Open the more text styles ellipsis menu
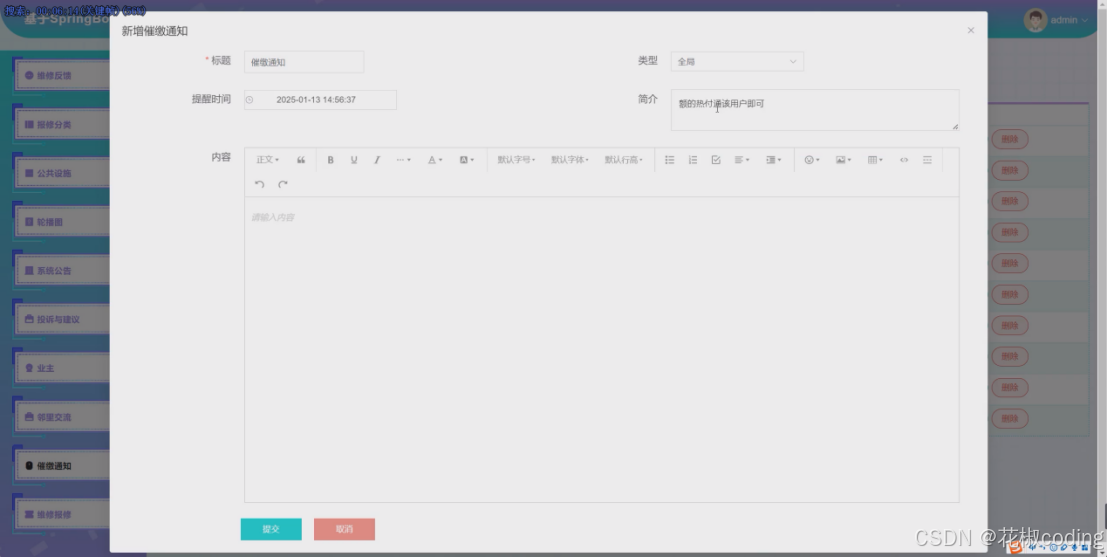This screenshot has width=1108, height=558. pyautogui.click(x=403, y=160)
